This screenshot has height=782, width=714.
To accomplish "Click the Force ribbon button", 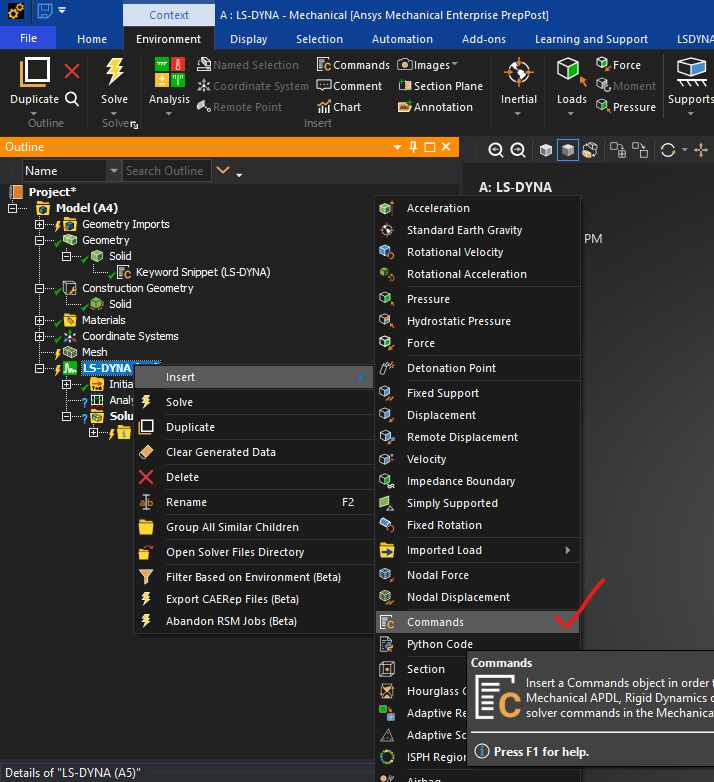I will pyautogui.click(x=618, y=65).
